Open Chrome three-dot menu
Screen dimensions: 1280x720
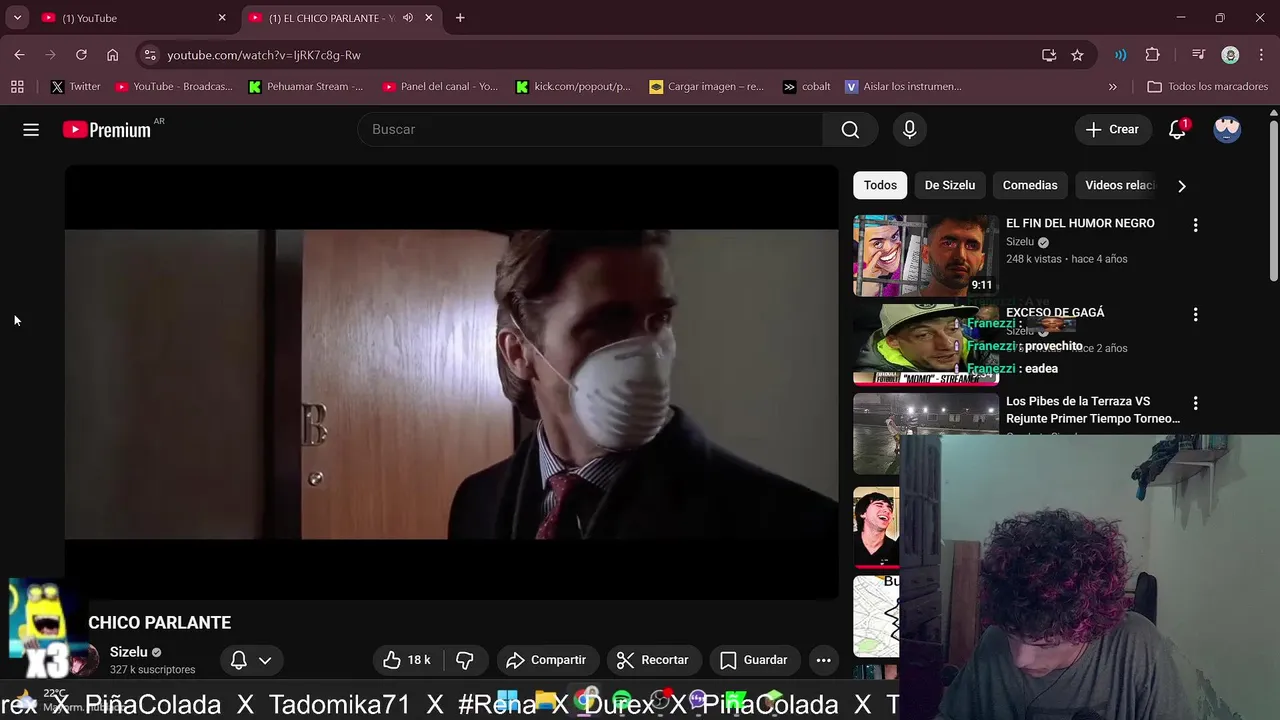point(1260,55)
